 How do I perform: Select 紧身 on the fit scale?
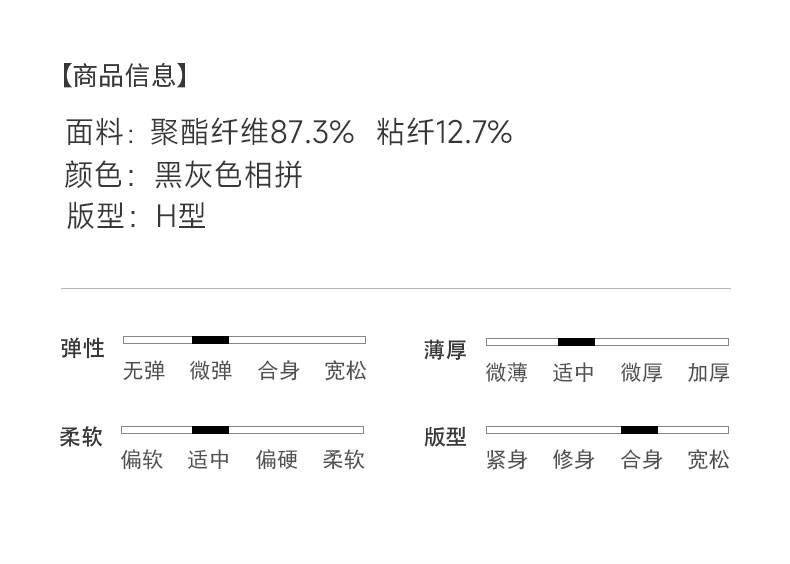point(506,460)
